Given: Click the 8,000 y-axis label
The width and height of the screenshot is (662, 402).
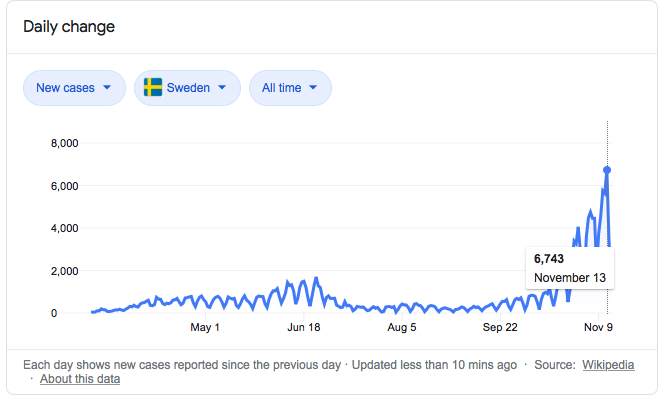Looking at the screenshot, I should 64,143.
